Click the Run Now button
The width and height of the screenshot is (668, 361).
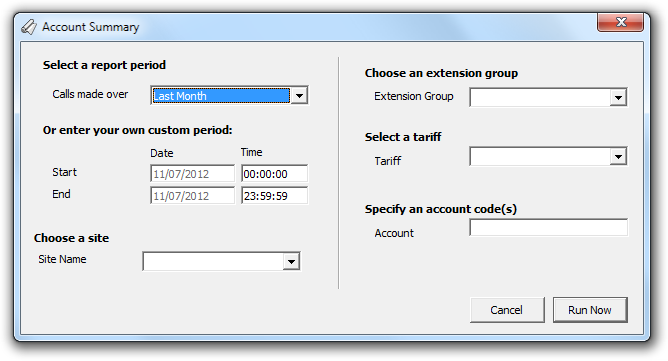[x=590, y=310]
